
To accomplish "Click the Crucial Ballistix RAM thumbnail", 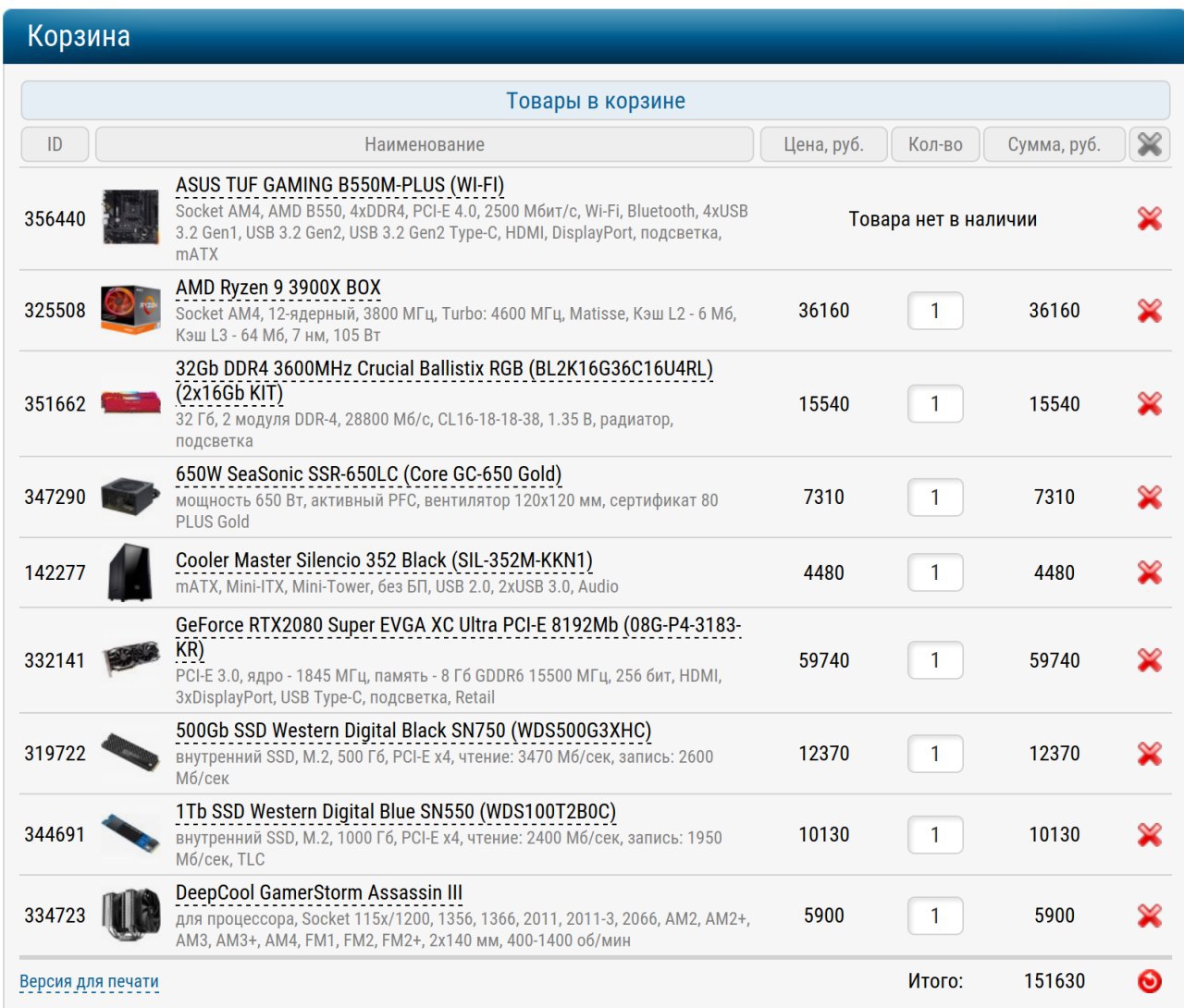I will [130, 402].
